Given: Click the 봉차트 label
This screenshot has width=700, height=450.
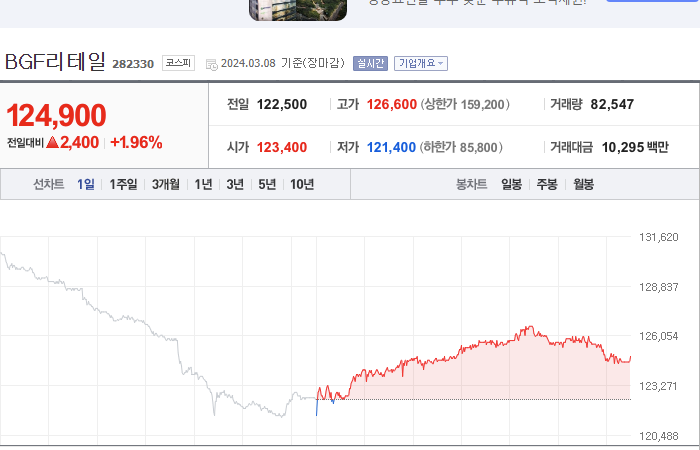Looking at the screenshot, I should [x=471, y=184].
